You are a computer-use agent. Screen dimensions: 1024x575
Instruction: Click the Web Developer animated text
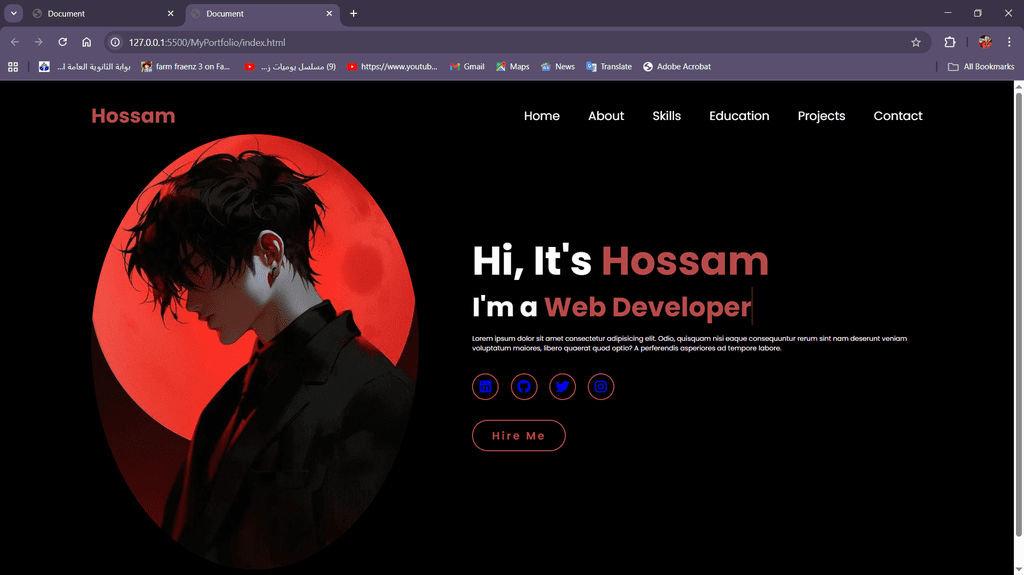[647, 306]
